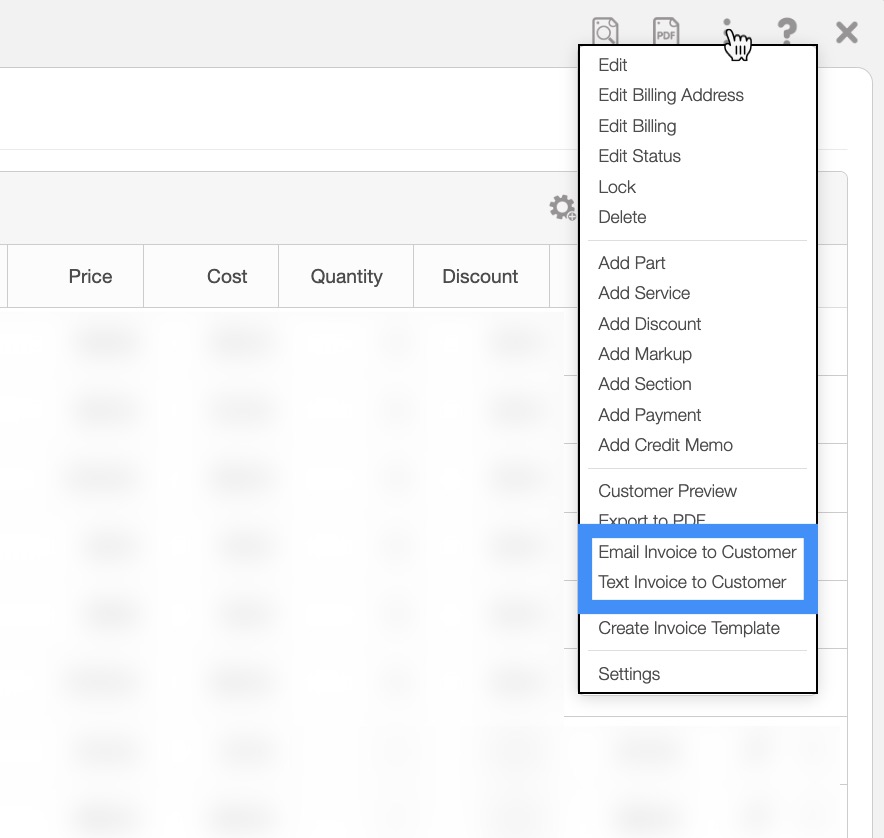Image resolution: width=884 pixels, height=838 pixels.
Task: Choose Add Payment option
Action: [x=649, y=415]
